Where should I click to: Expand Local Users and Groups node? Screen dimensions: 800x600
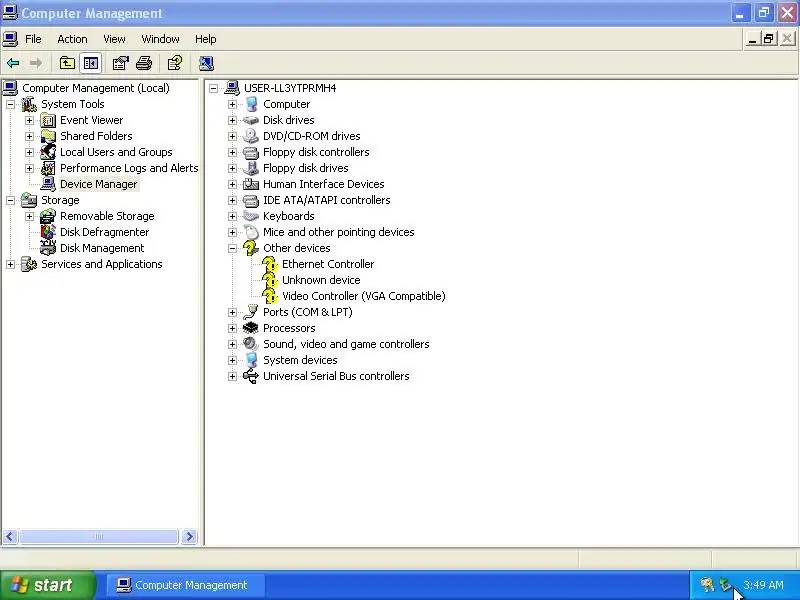coord(30,152)
